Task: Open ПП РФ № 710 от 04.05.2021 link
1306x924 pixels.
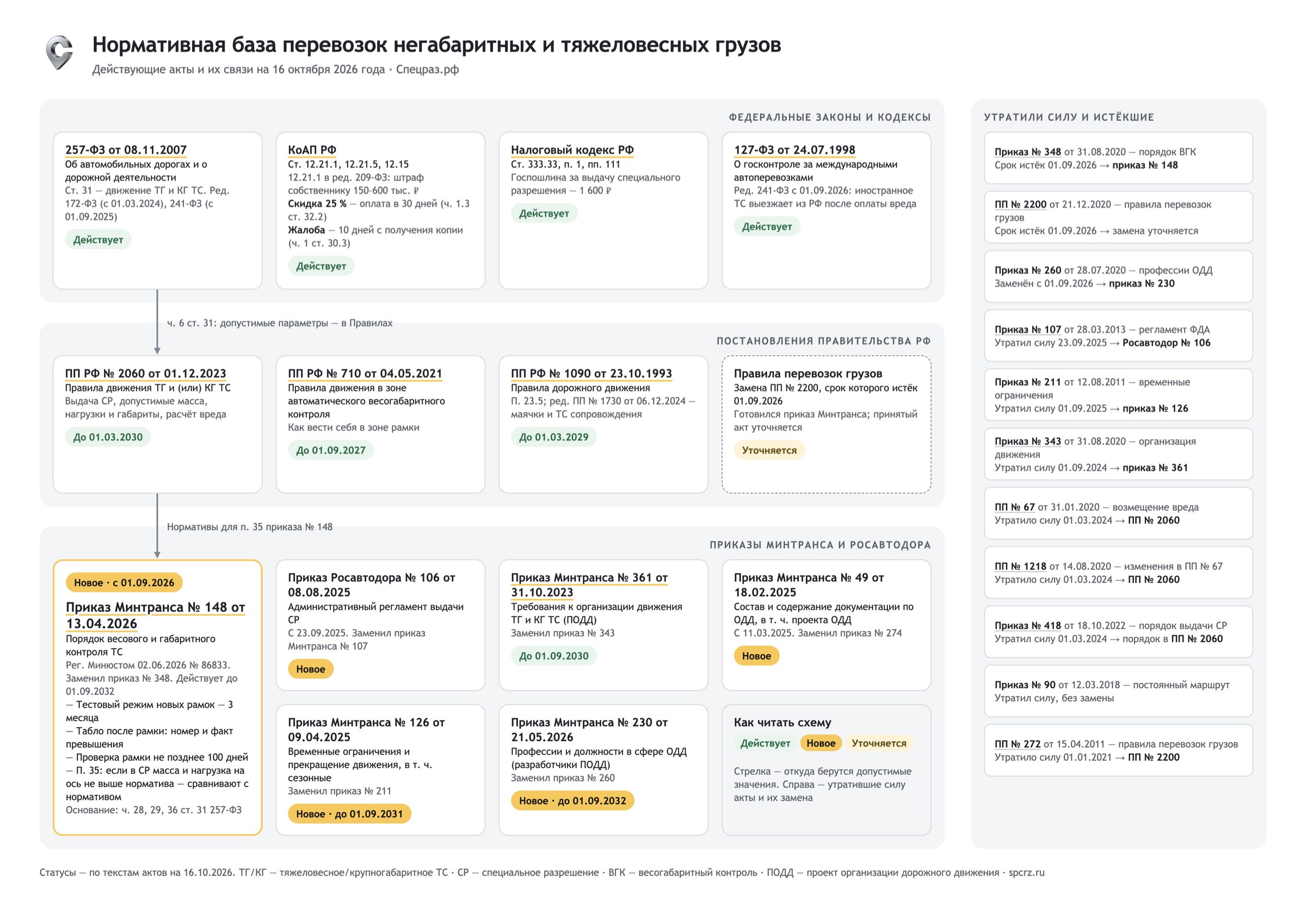Action: (365, 373)
